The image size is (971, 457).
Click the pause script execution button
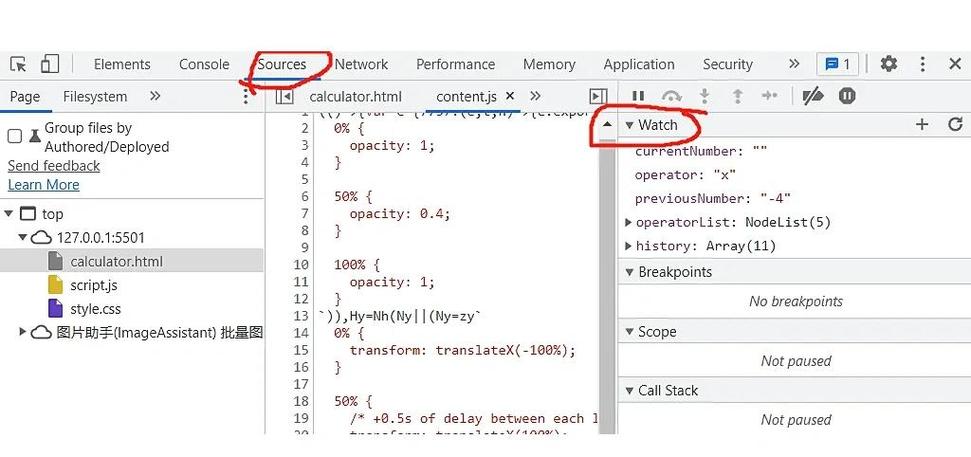point(638,96)
